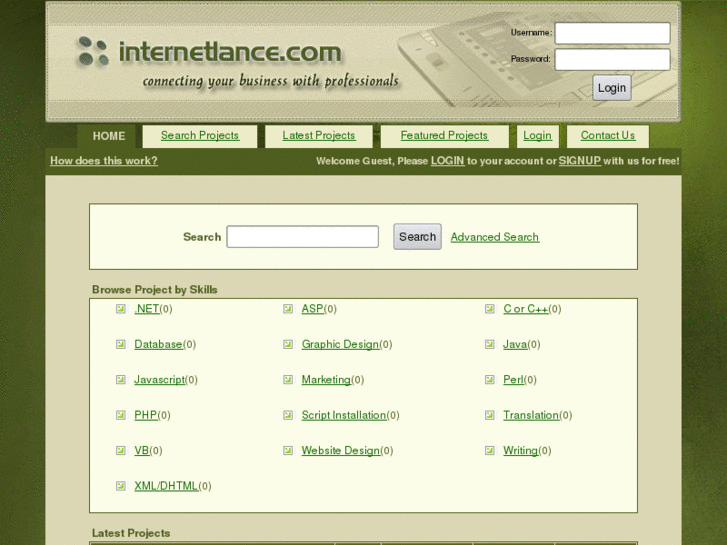Screen dimensions: 727x545
Task: Click the arrow icon beside PHP
Action: point(121,415)
